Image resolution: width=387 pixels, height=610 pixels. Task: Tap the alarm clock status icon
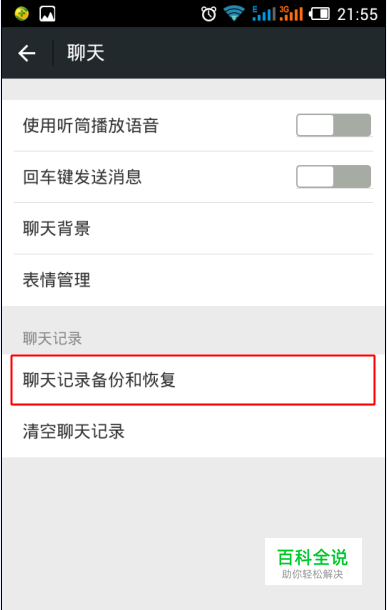[209, 14]
